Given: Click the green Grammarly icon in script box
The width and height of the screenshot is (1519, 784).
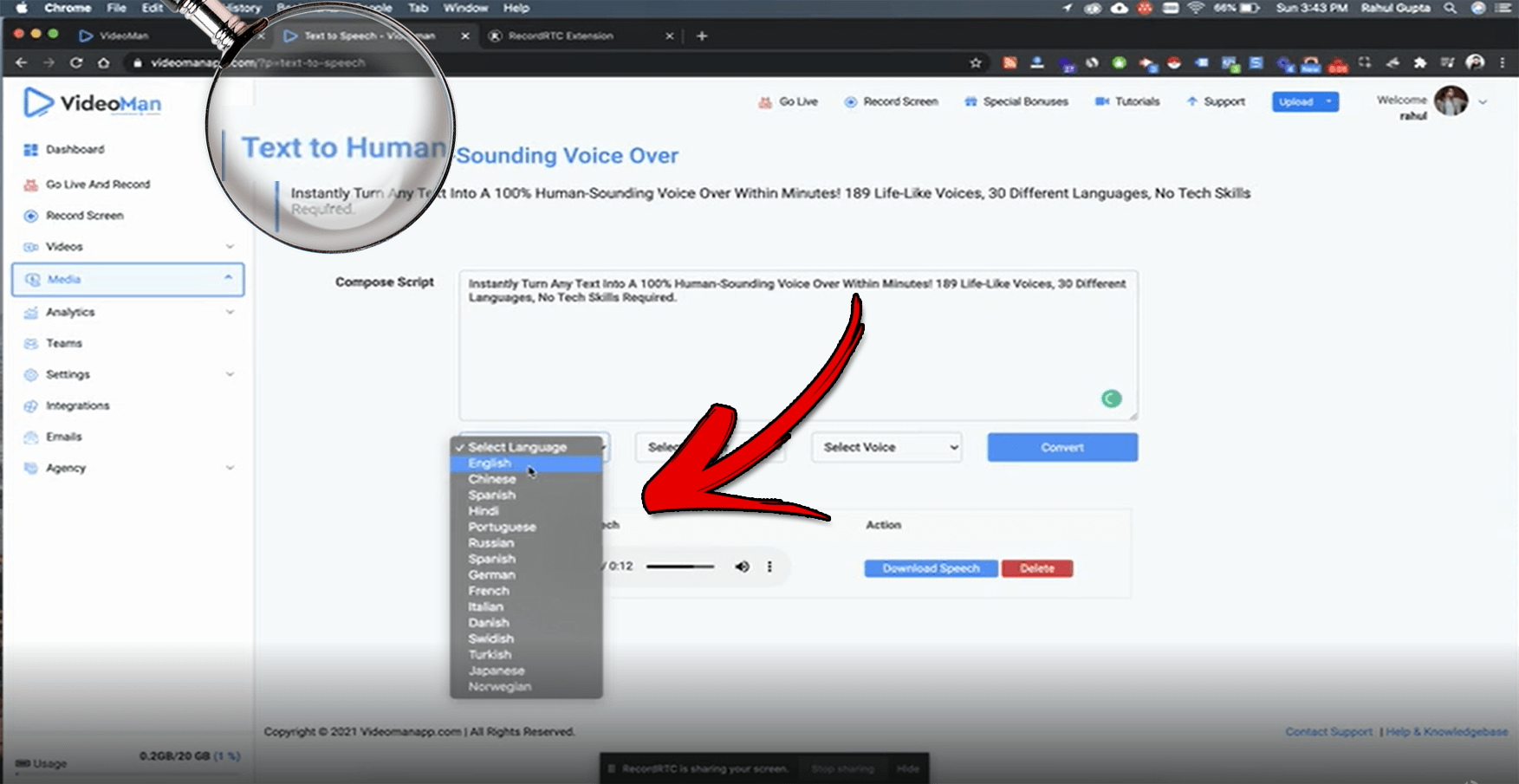Looking at the screenshot, I should click(1111, 398).
